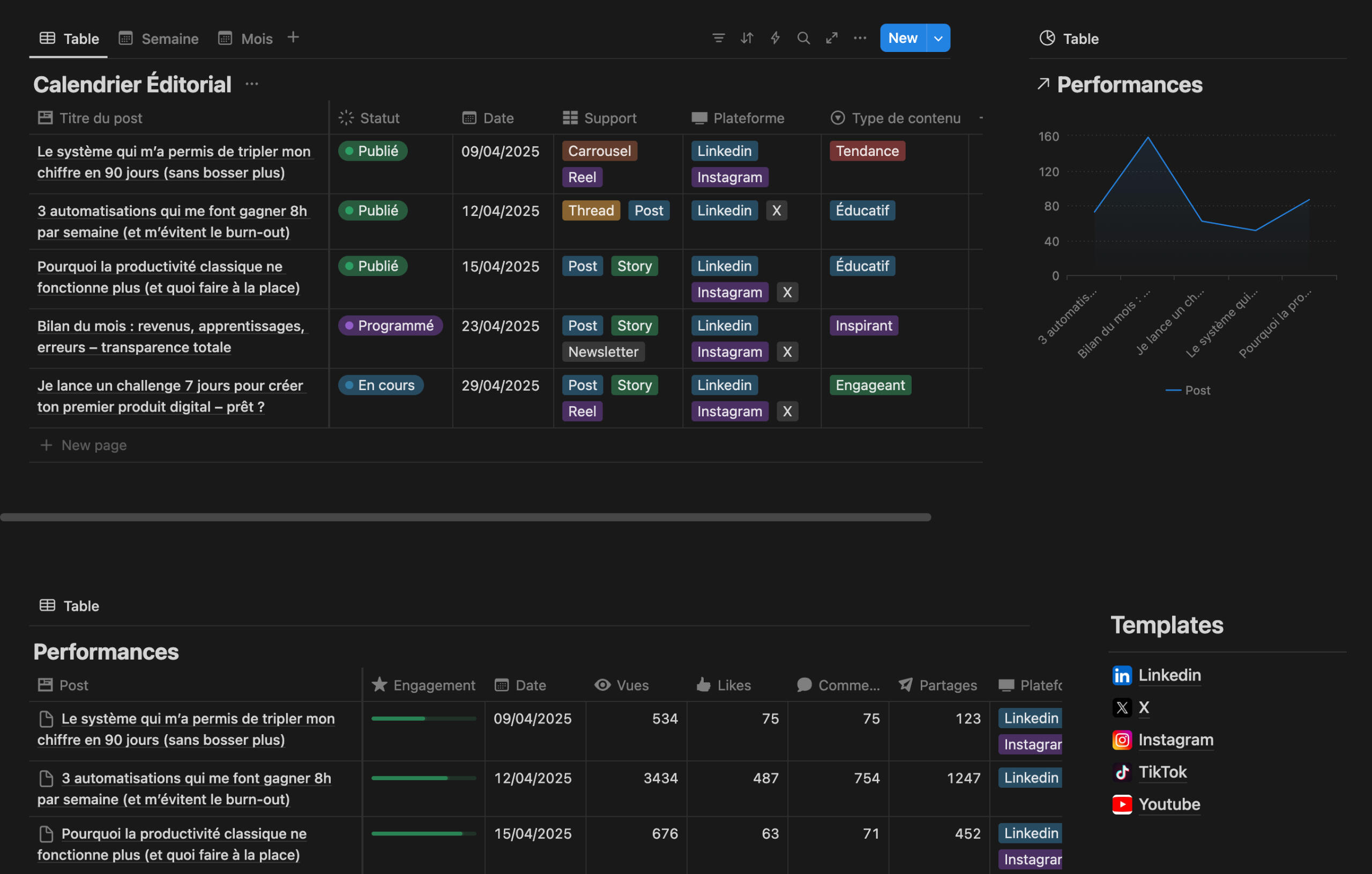
Task: Expand the New button dropdown arrow
Action: pyautogui.click(x=938, y=38)
